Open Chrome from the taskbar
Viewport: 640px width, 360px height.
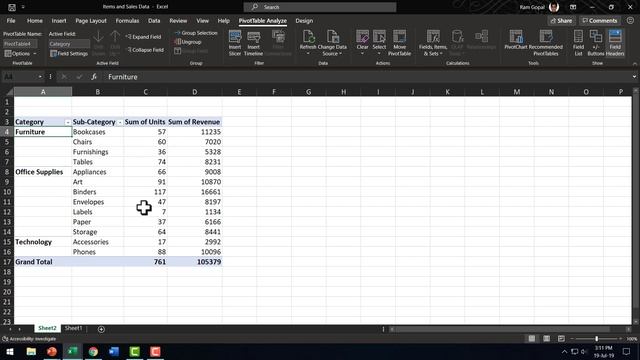tap(93, 351)
